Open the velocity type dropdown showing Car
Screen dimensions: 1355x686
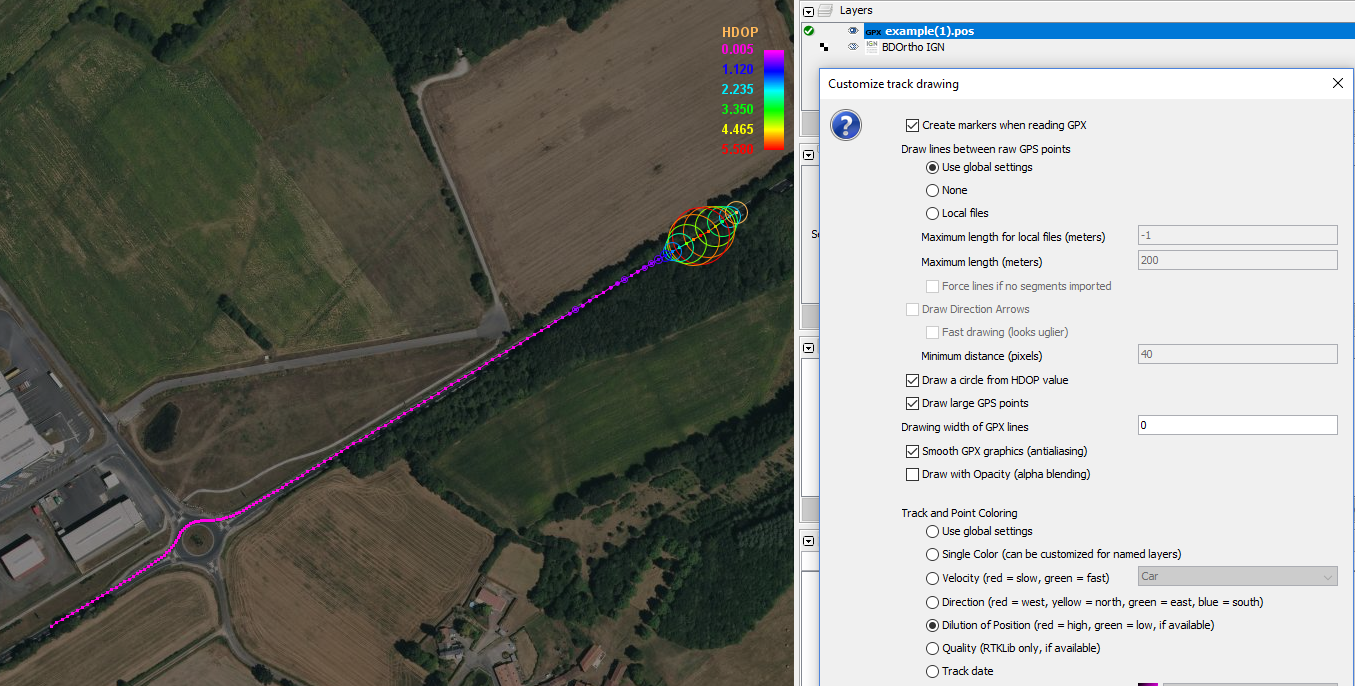coord(1237,576)
